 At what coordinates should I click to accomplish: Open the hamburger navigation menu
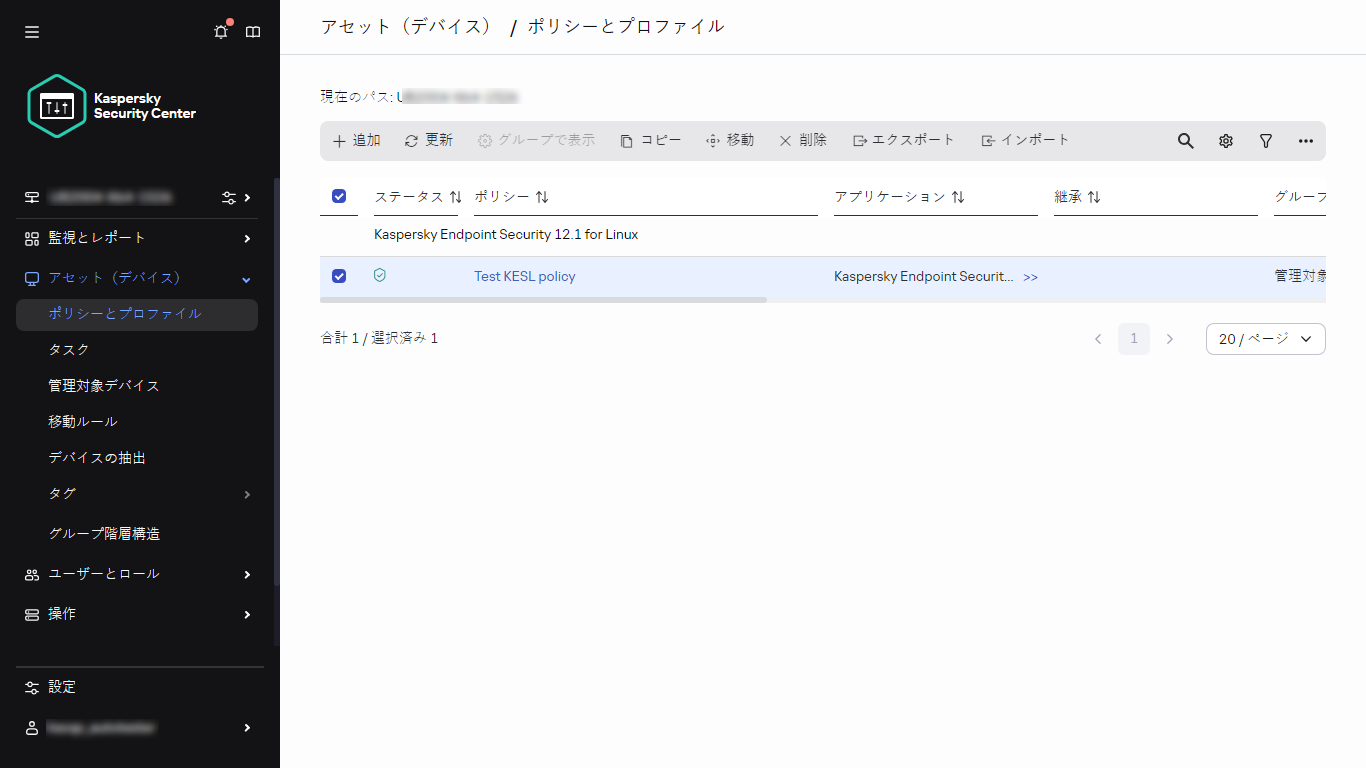(x=31, y=31)
